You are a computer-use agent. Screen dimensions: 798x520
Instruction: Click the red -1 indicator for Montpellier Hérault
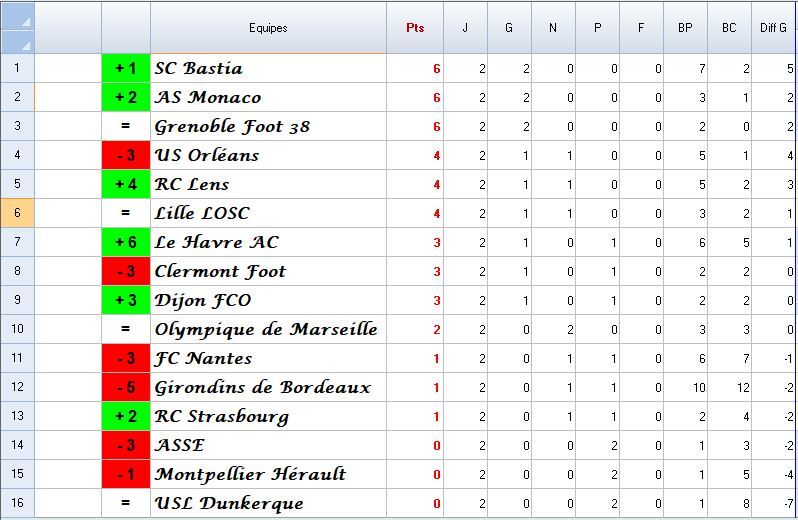pyautogui.click(x=126, y=474)
